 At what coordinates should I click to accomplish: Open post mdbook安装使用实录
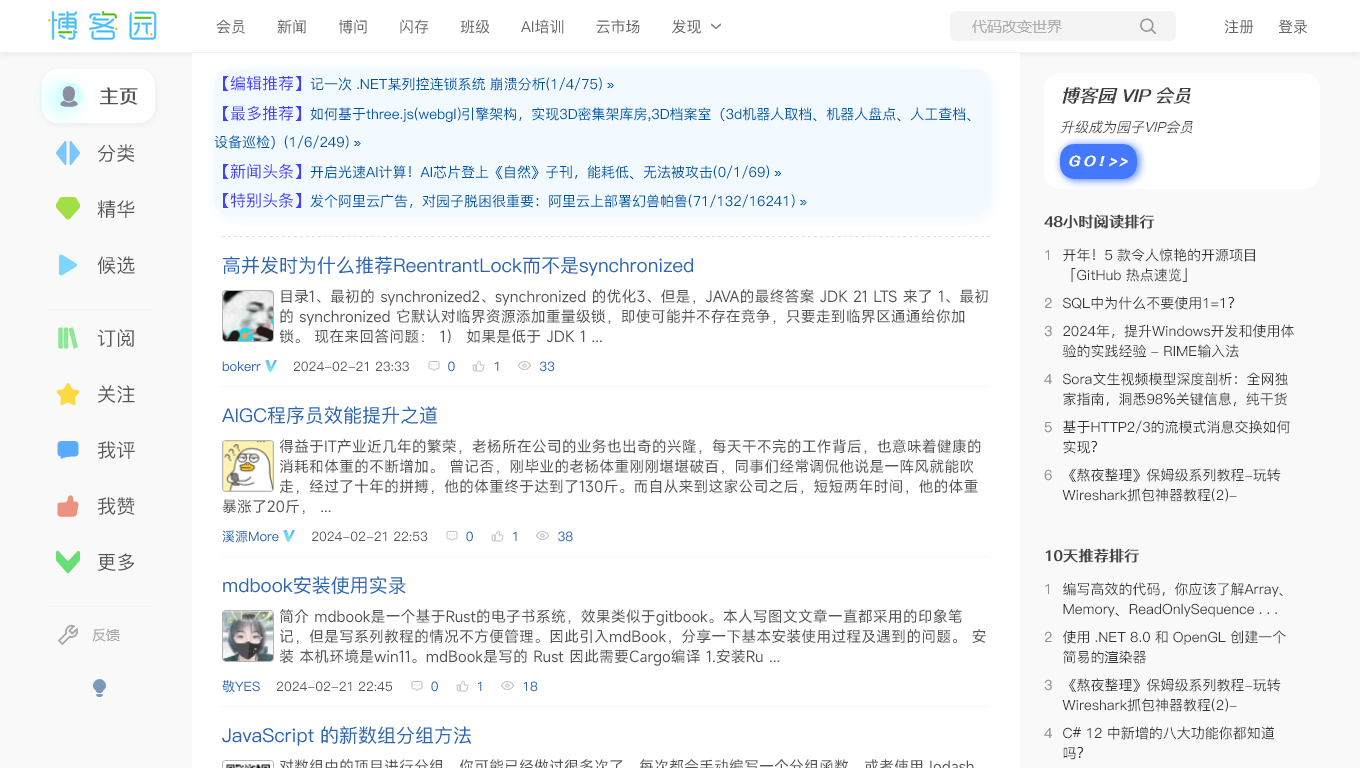click(314, 585)
